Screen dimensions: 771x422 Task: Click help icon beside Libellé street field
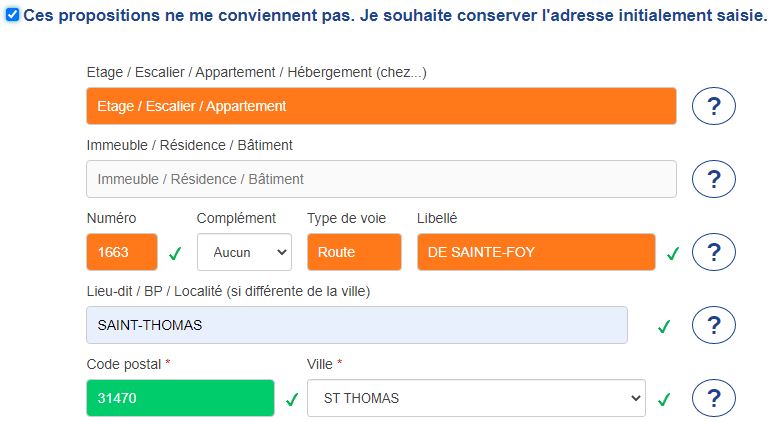coord(714,252)
